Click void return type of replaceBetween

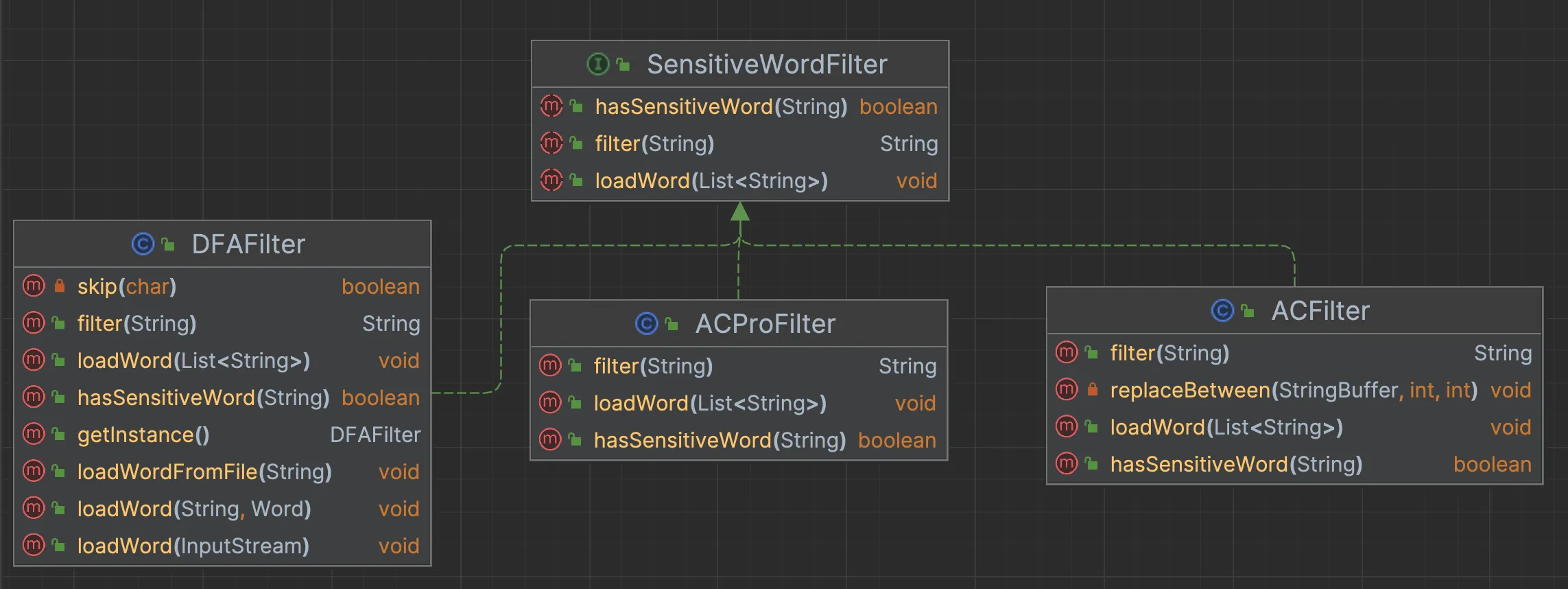point(1511,390)
